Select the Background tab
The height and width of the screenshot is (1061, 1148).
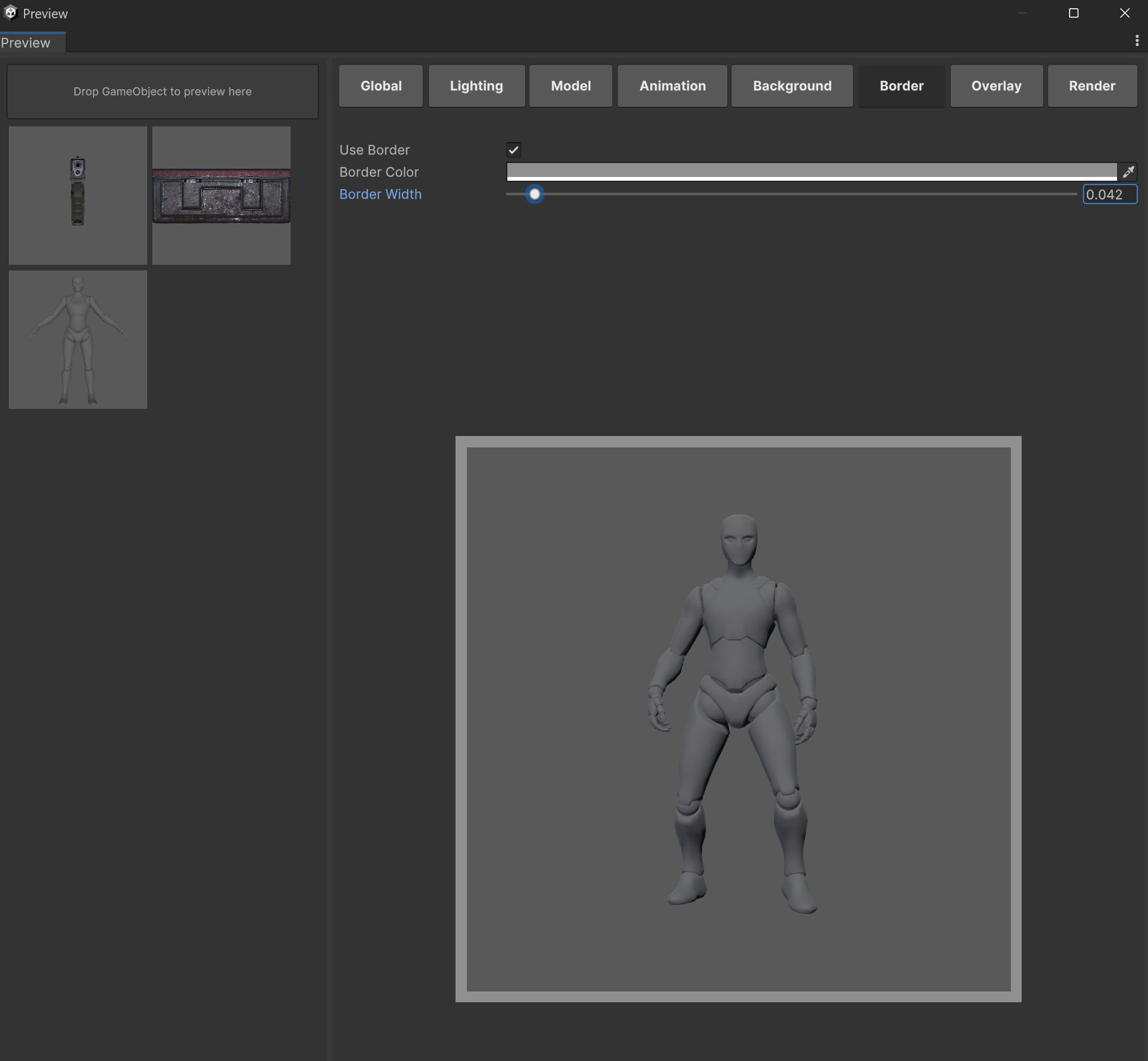point(792,86)
